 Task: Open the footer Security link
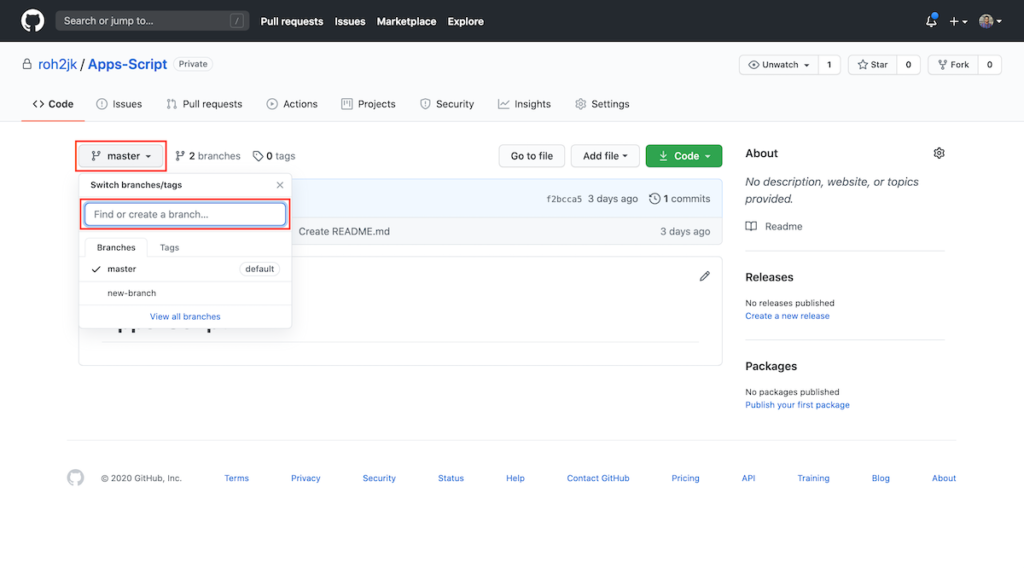point(379,478)
